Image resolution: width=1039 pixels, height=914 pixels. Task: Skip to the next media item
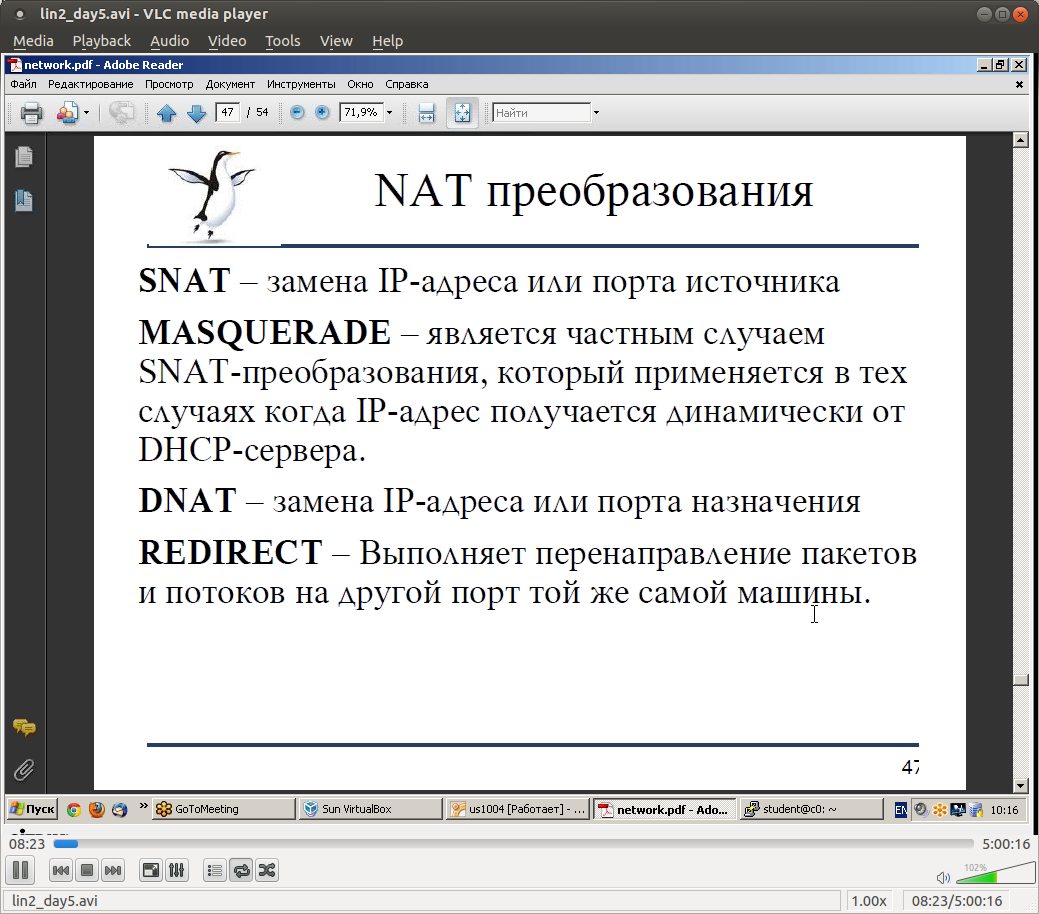(x=113, y=870)
